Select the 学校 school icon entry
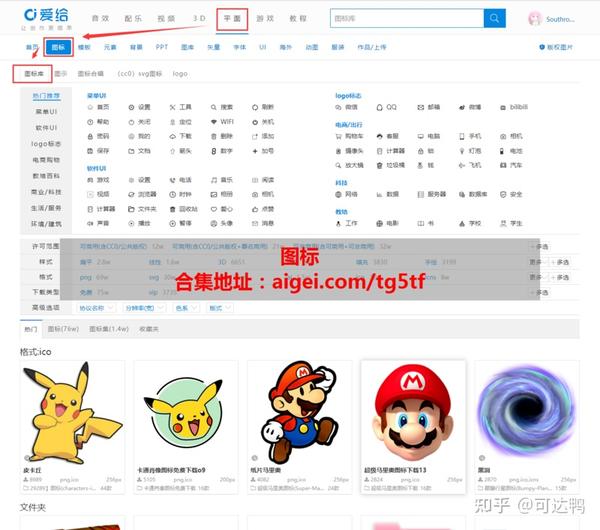 [470, 223]
